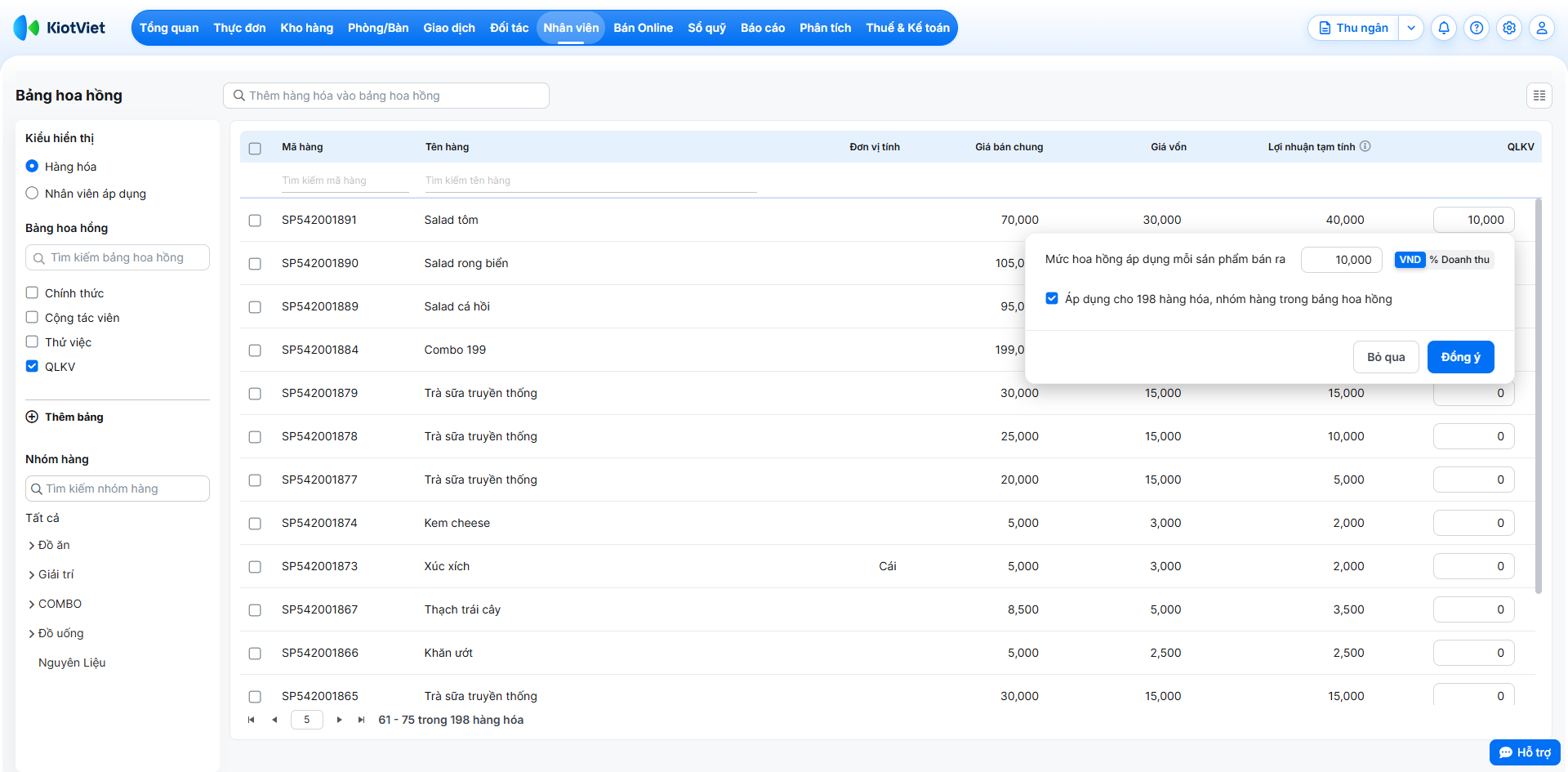Open the notifications bell

pyautogui.click(x=1444, y=28)
